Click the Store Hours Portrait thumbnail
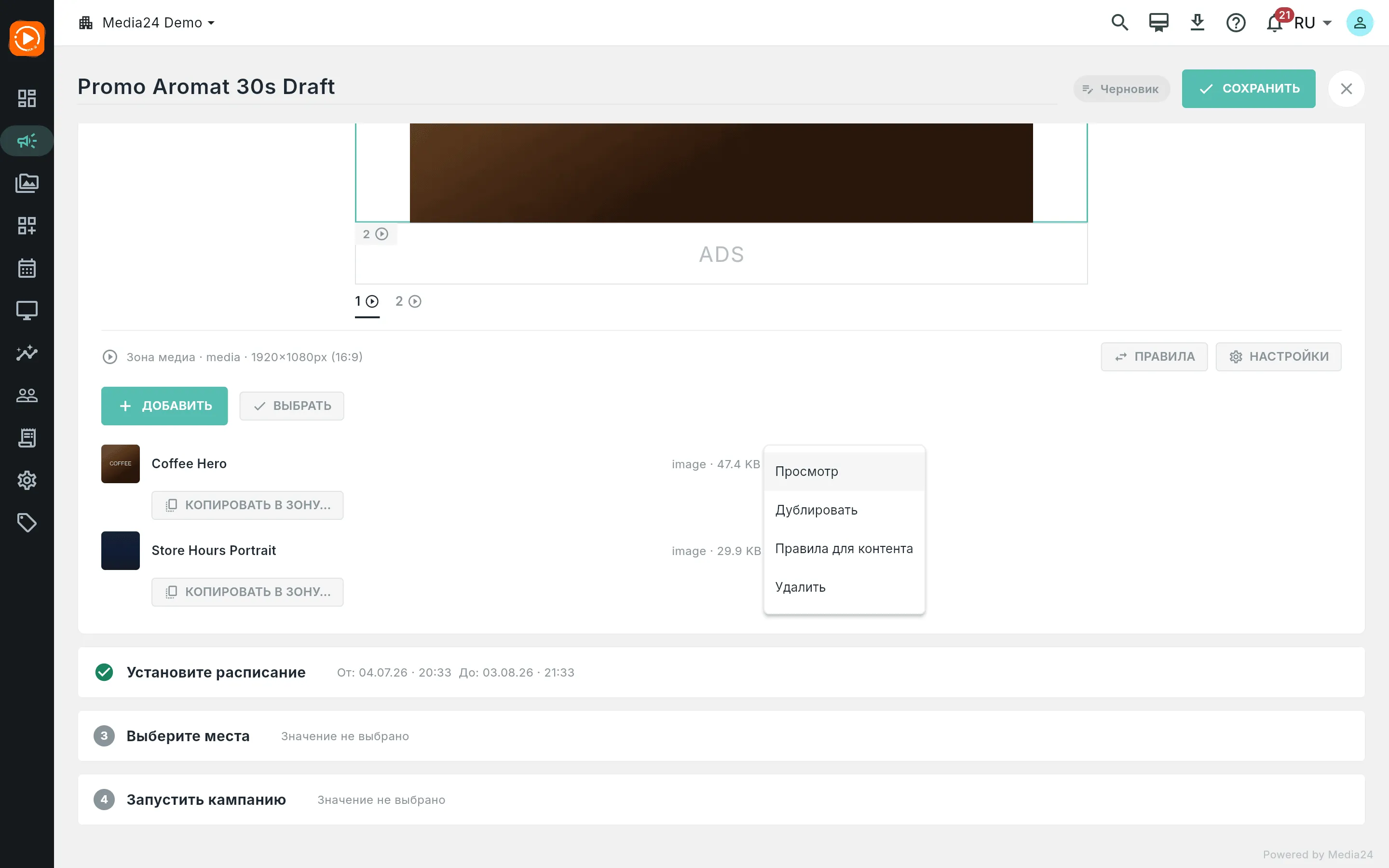The width and height of the screenshot is (1389, 868). 121,551
